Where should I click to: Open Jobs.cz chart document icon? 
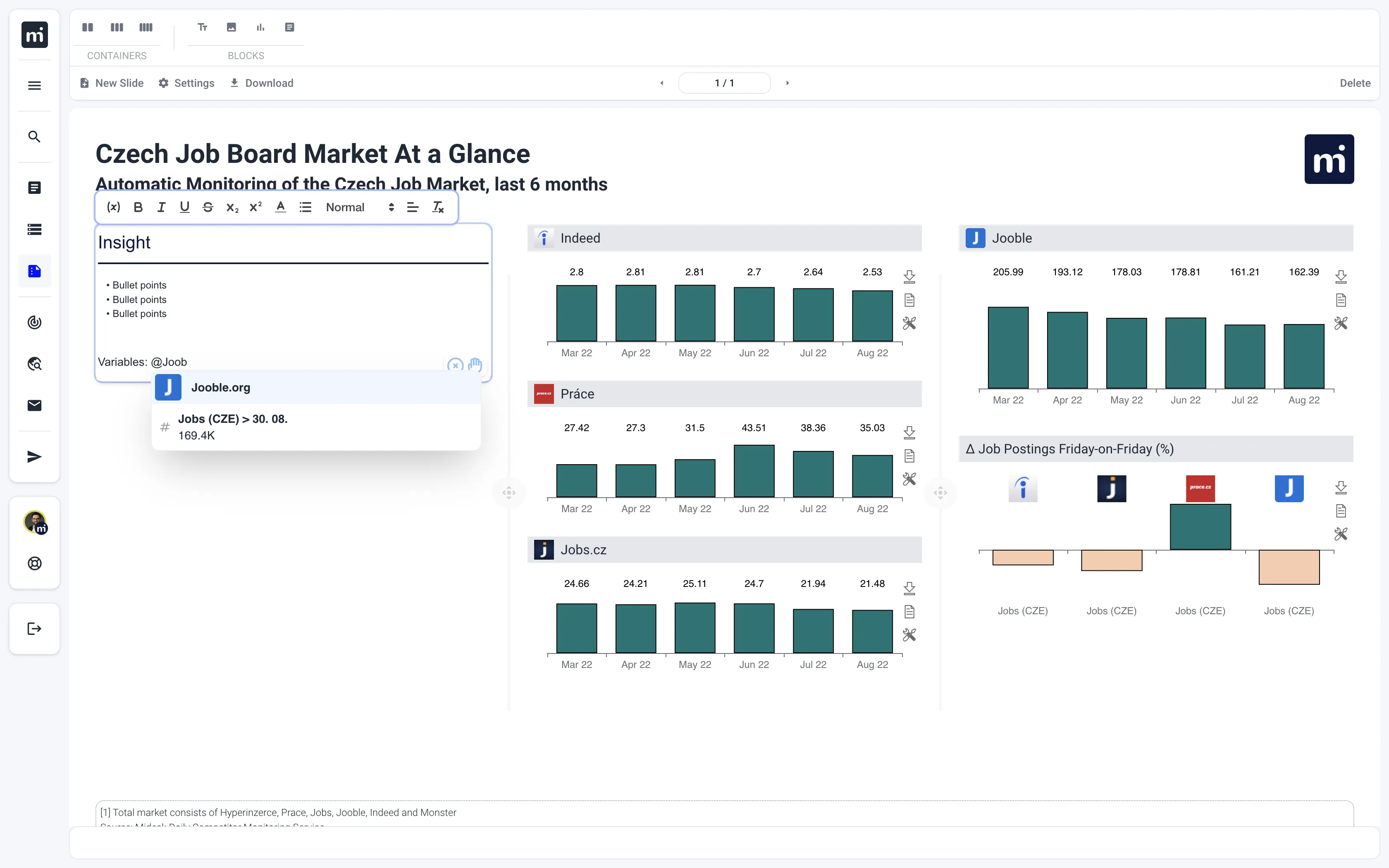[909, 611]
